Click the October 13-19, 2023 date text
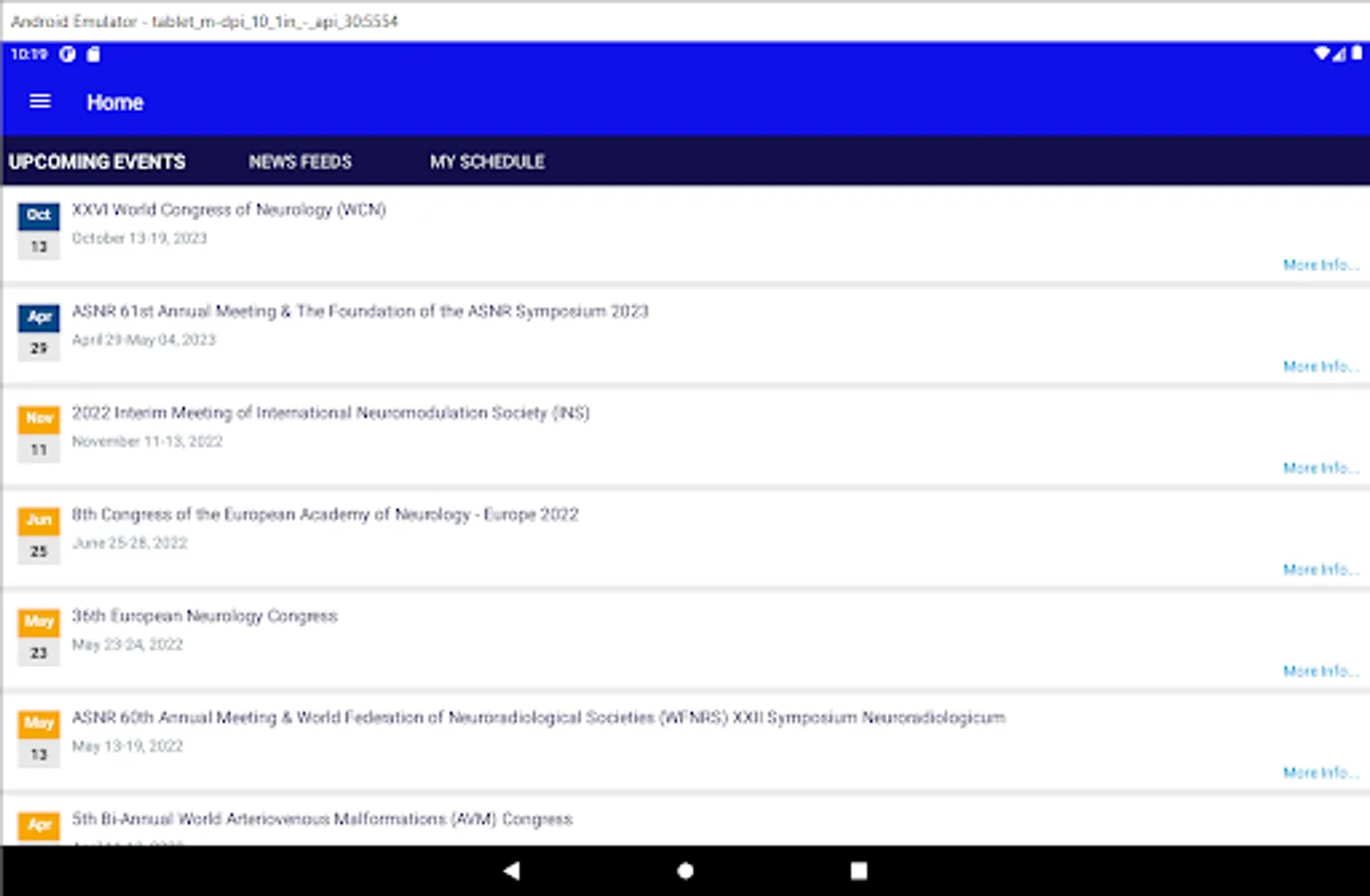 click(139, 239)
